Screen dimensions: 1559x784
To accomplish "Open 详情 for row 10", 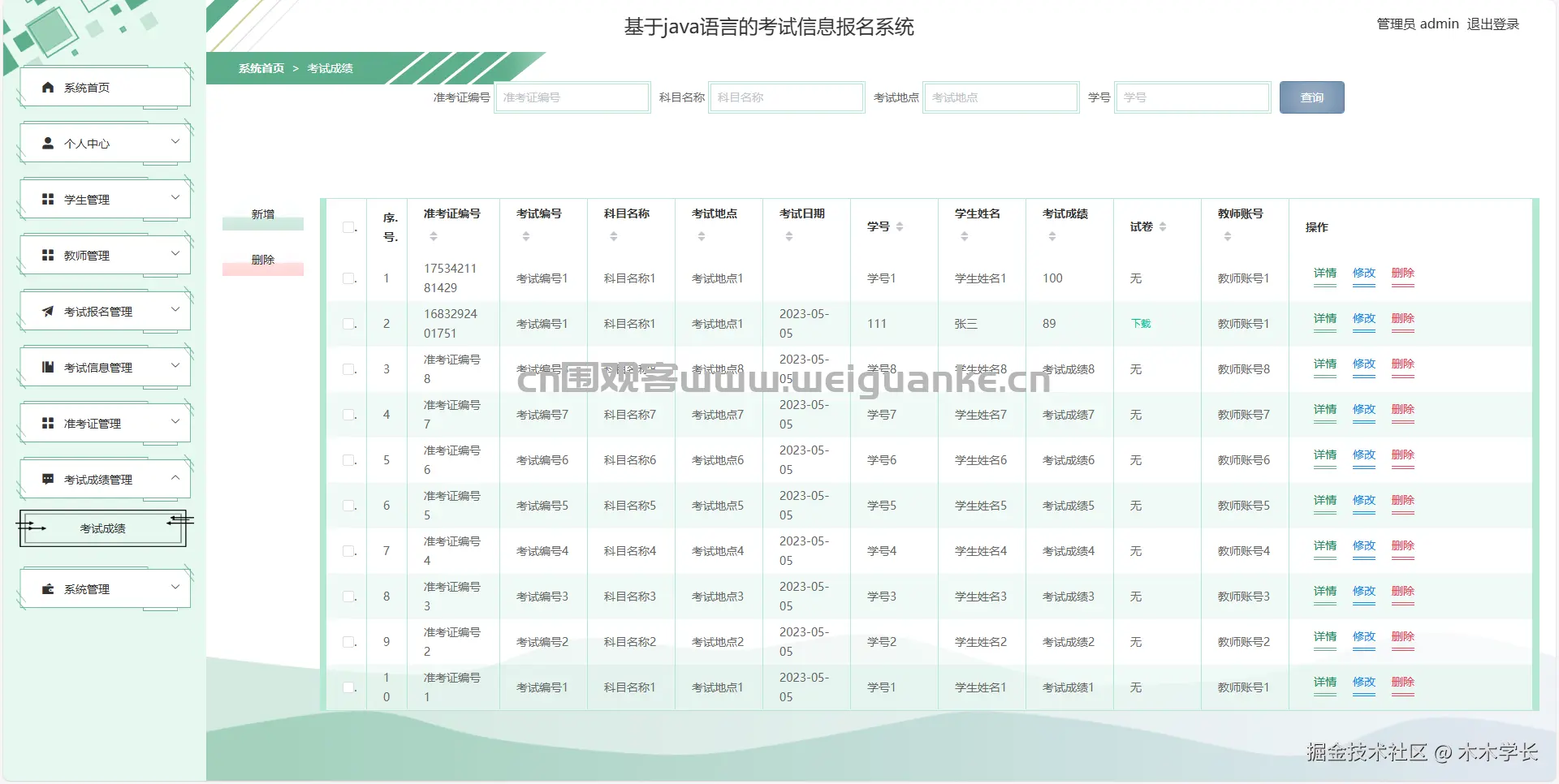I will coord(1325,683).
